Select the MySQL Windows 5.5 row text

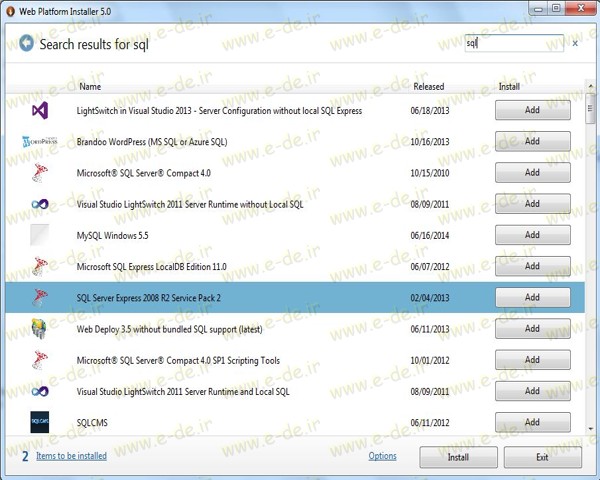click(x=112, y=235)
